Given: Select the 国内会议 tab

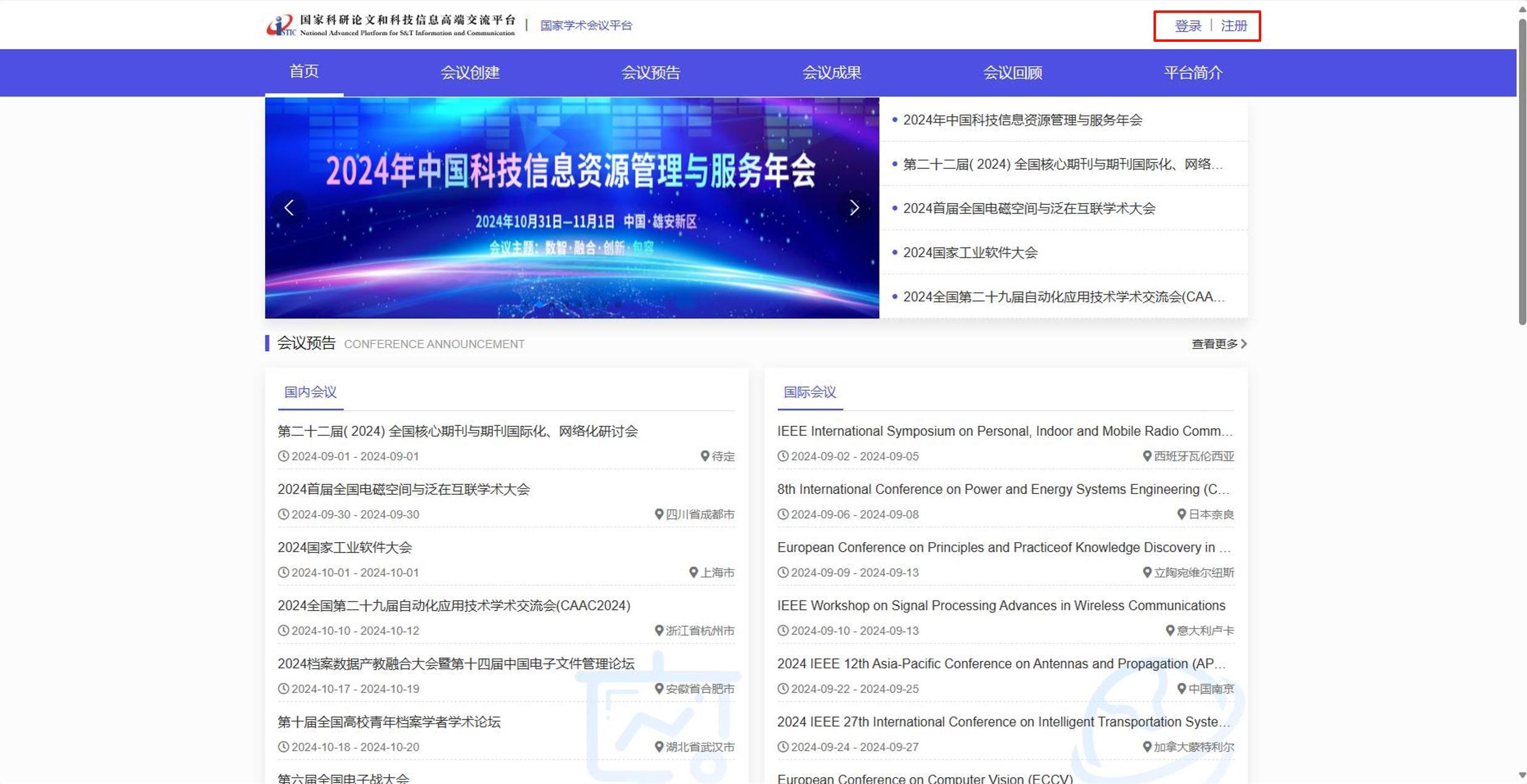Looking at the screenshot, I should [310, 392].
